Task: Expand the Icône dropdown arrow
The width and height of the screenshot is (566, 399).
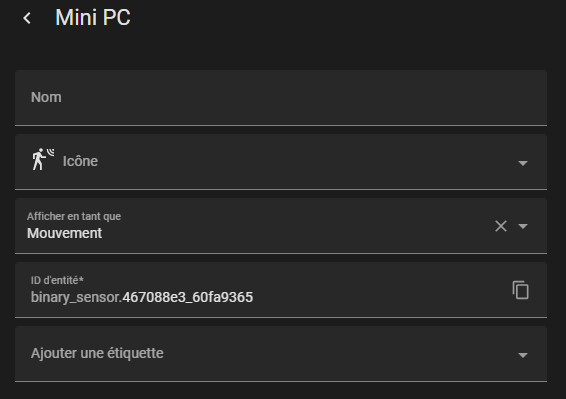Action: click(523, 163)
